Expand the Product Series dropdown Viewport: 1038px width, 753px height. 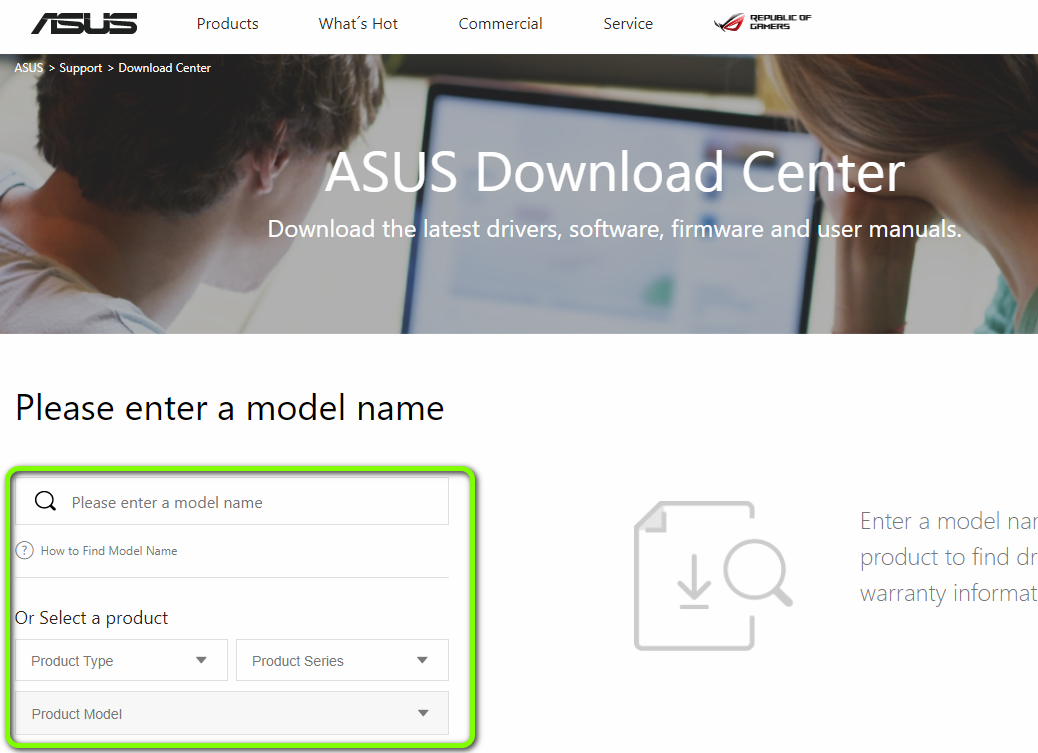pos(342,660)
